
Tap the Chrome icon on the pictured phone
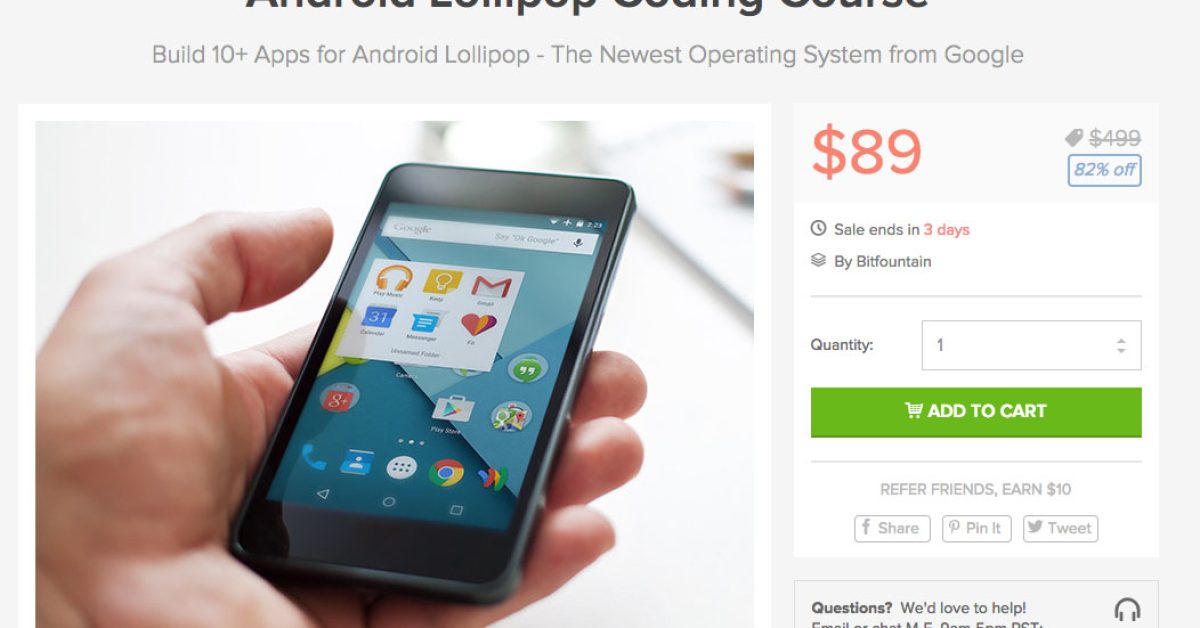pyautogui.click(x=446, y=472)
